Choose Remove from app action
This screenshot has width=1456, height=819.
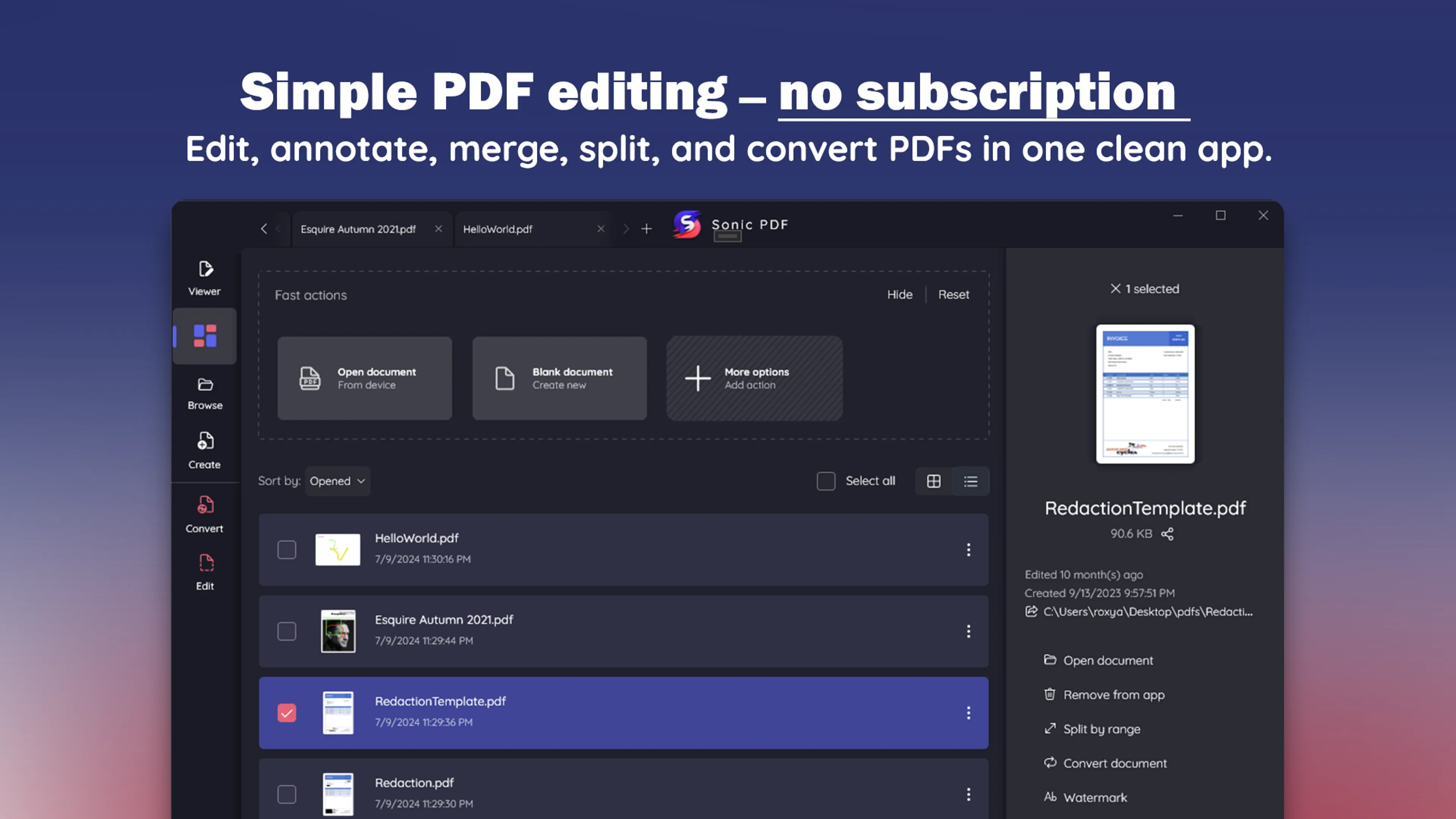[1104, 695]
